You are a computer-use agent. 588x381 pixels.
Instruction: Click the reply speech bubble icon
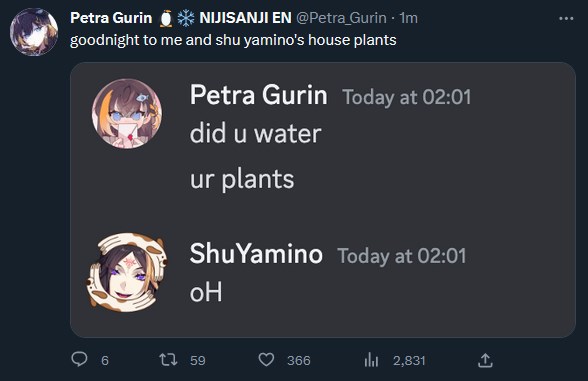tap(79, 359)
